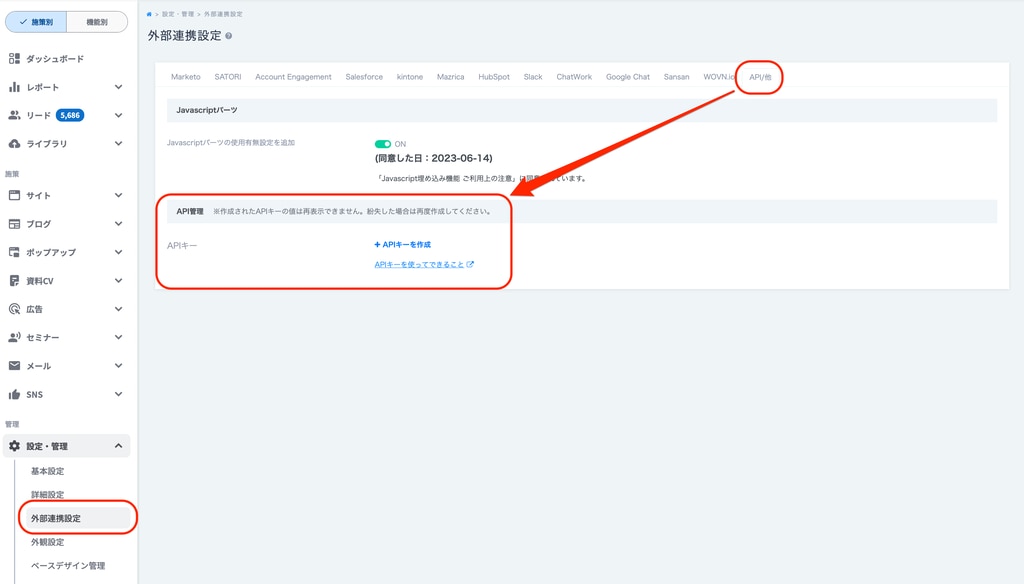1024x584 pixels.
Task: Open 外観設定 in the settings submenu
Action: [47, 542]
